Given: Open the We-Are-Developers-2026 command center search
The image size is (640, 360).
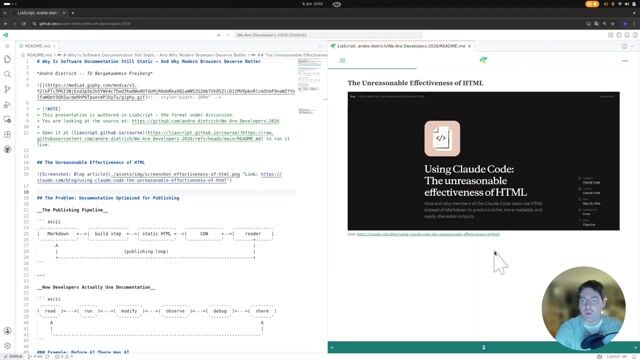Looking at the screenshot, I should click(x=328, y=35).
